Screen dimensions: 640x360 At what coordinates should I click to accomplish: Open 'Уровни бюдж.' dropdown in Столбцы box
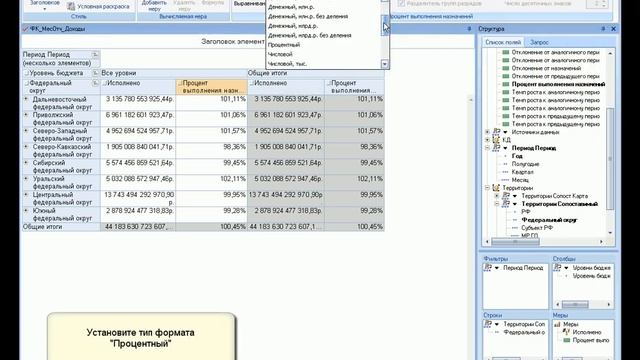coord(566,268)
